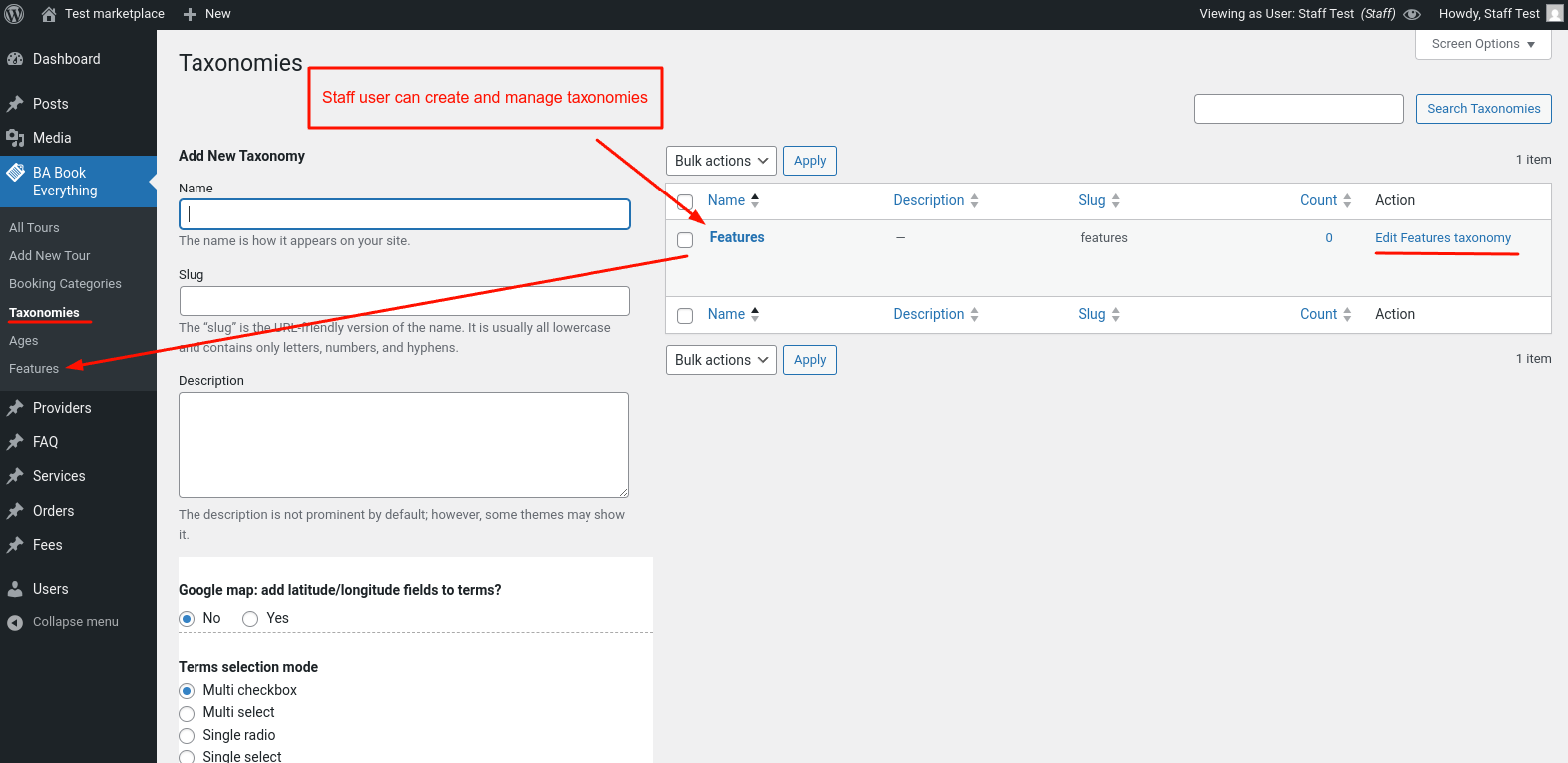Click the Collapse menu arrow icon
Viewport: 1568px width, 763px height.
15,622
